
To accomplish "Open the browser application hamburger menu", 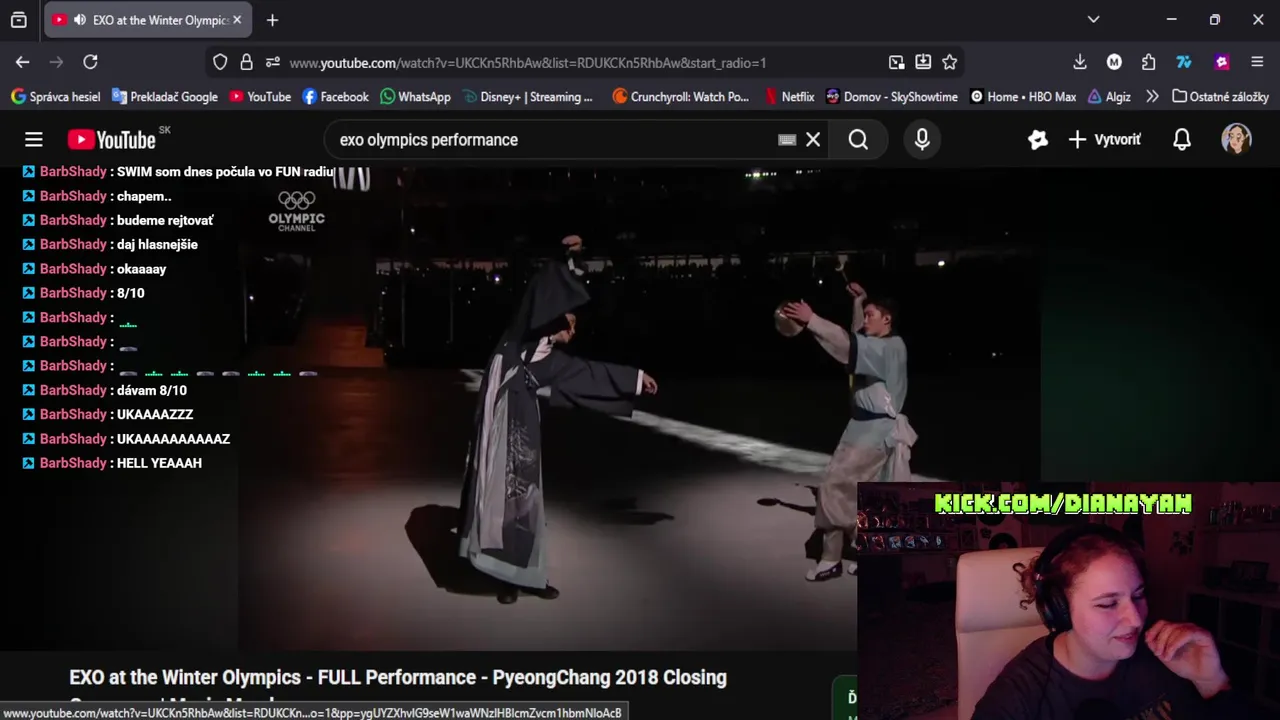I will tap(1257, 62).
